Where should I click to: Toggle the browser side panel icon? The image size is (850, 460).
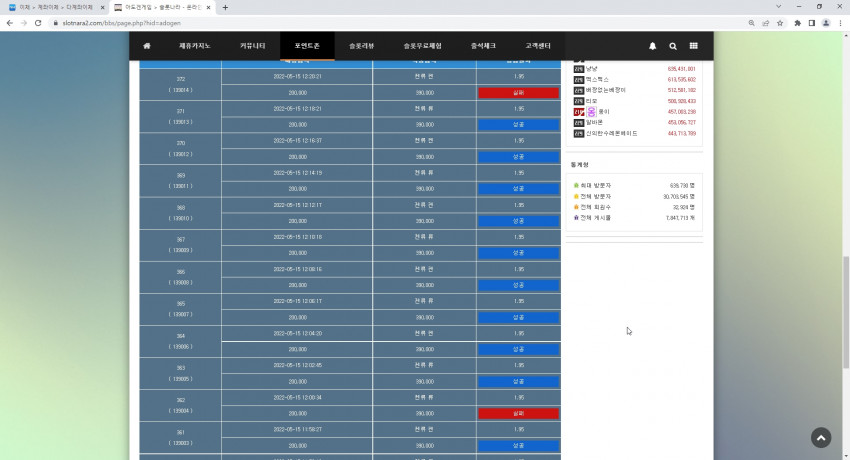pos(812,23)
